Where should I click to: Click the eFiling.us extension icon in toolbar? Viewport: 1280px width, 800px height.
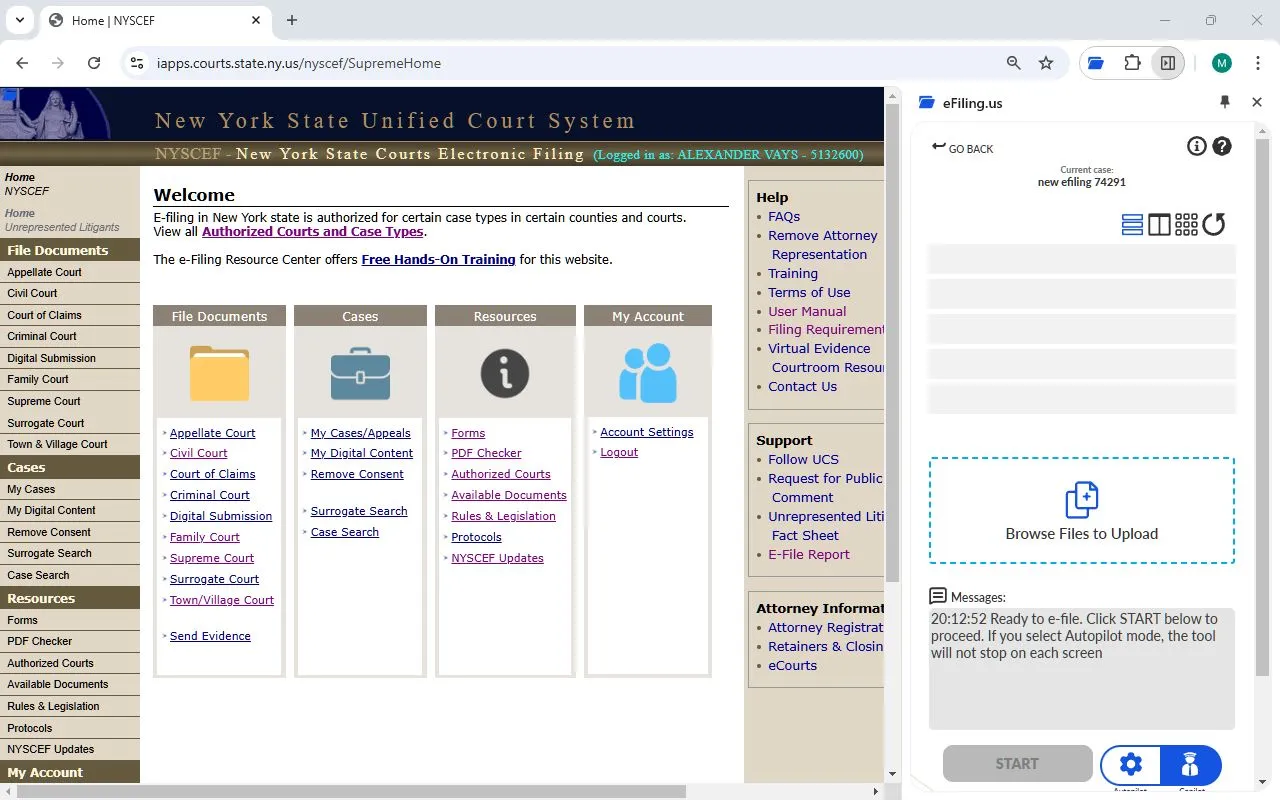pyautogui.click(x=1096, y=63)
